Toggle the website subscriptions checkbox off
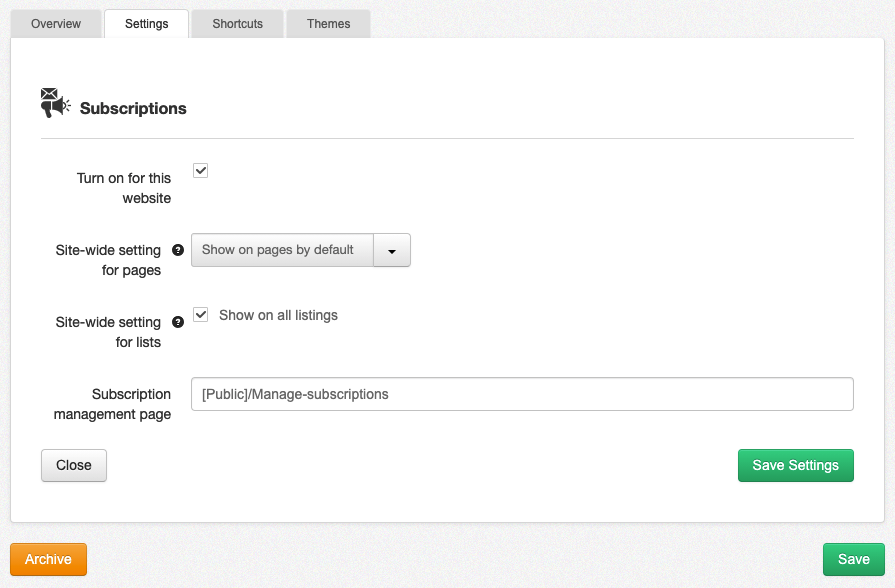 pyautogui.click(x=200, y=170)
